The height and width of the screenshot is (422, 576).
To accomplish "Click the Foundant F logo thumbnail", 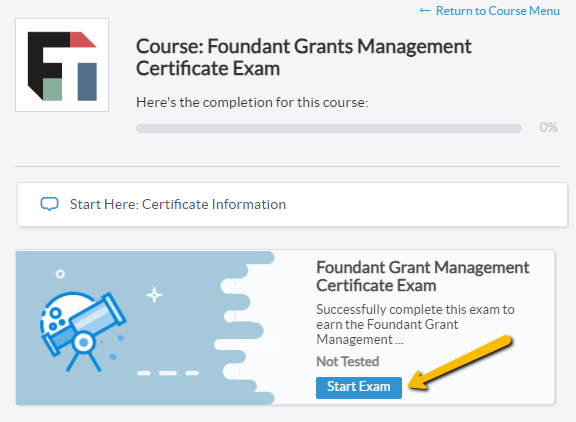I will click(62, 65).
